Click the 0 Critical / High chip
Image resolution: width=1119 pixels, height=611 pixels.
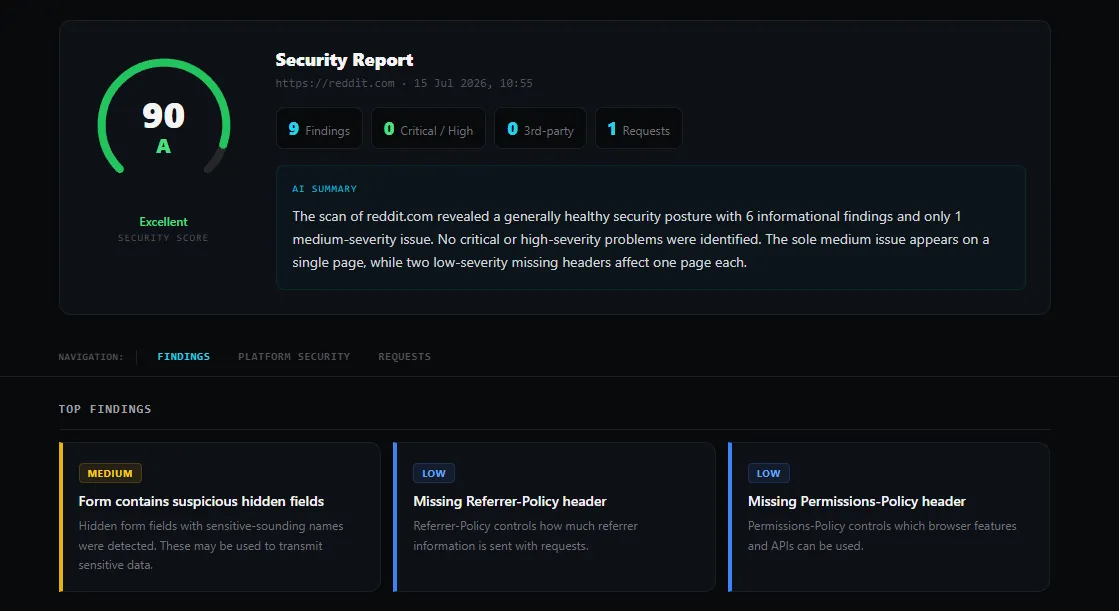point(428,128)
